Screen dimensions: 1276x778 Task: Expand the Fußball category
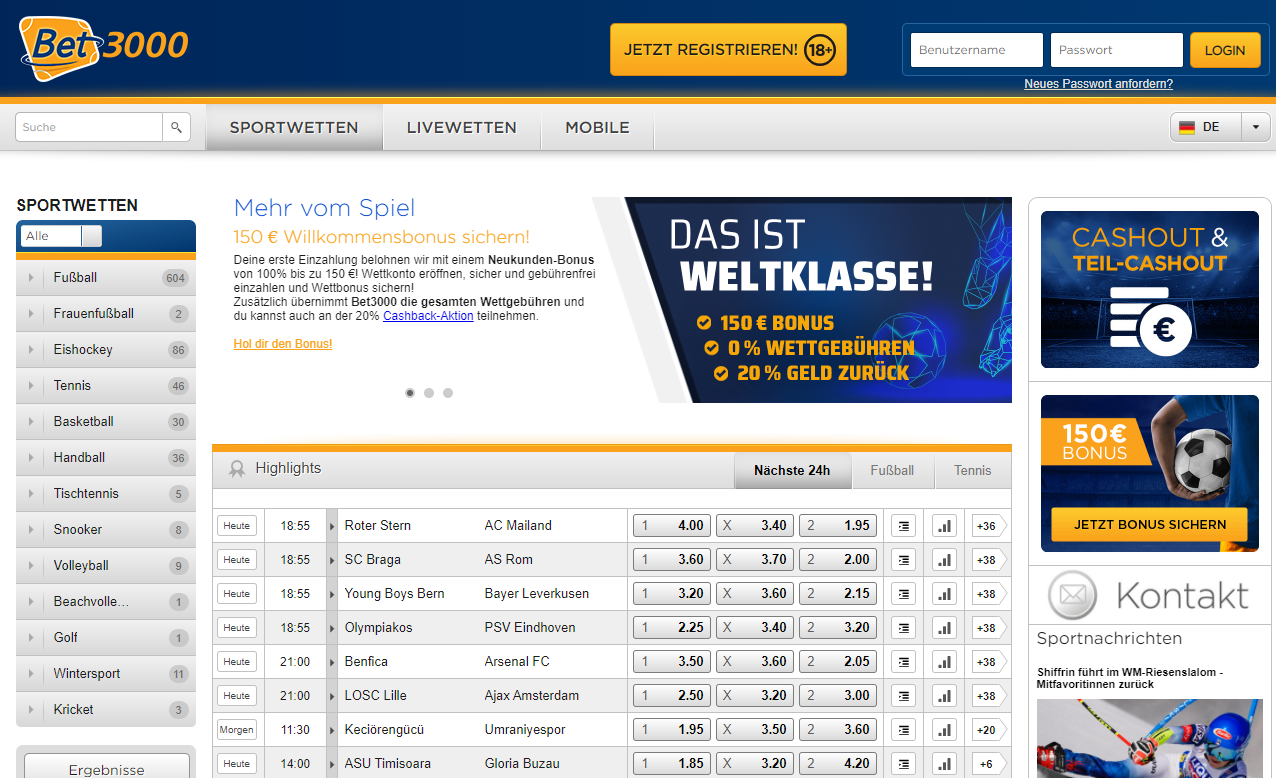(106, 278)
